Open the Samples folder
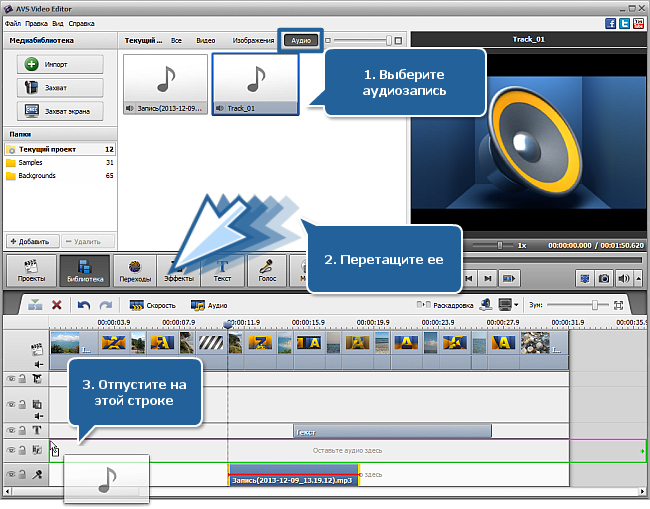Viewport: 650px width, 509px height. 60,162
